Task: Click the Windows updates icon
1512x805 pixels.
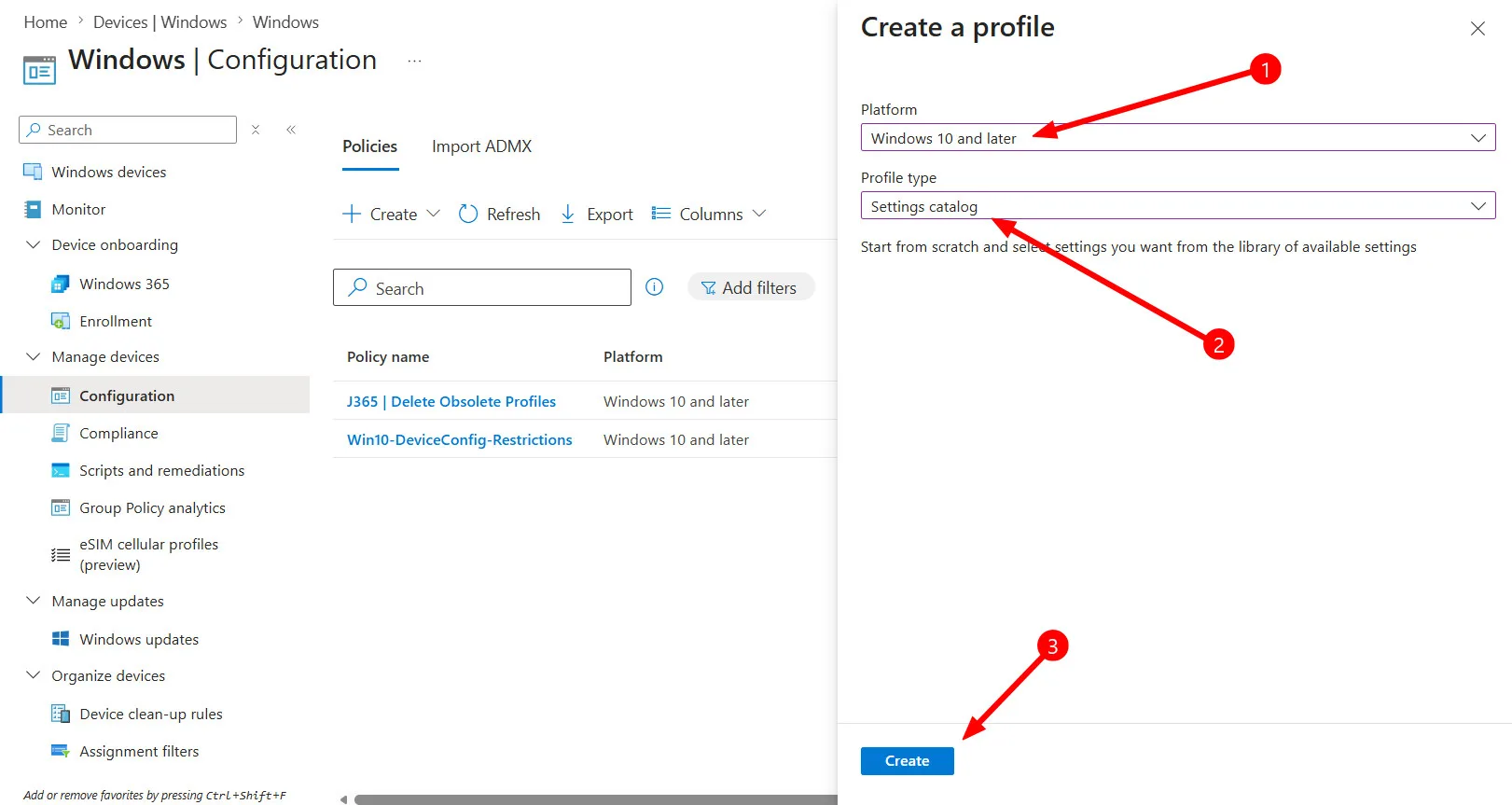Action: pos(61,639)
